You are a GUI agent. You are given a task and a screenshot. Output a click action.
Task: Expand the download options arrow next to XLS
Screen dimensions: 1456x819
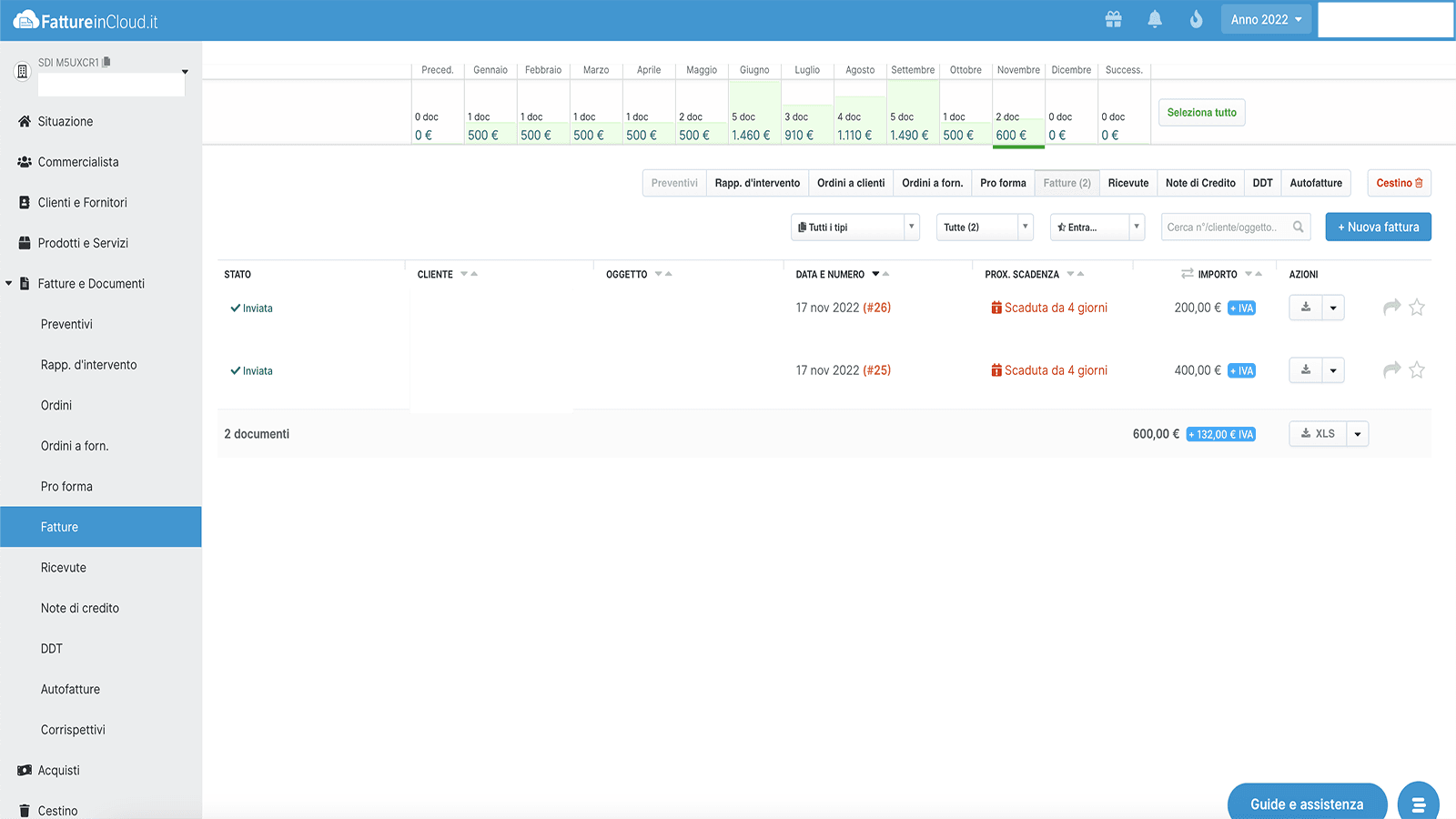coord(1357,433)
